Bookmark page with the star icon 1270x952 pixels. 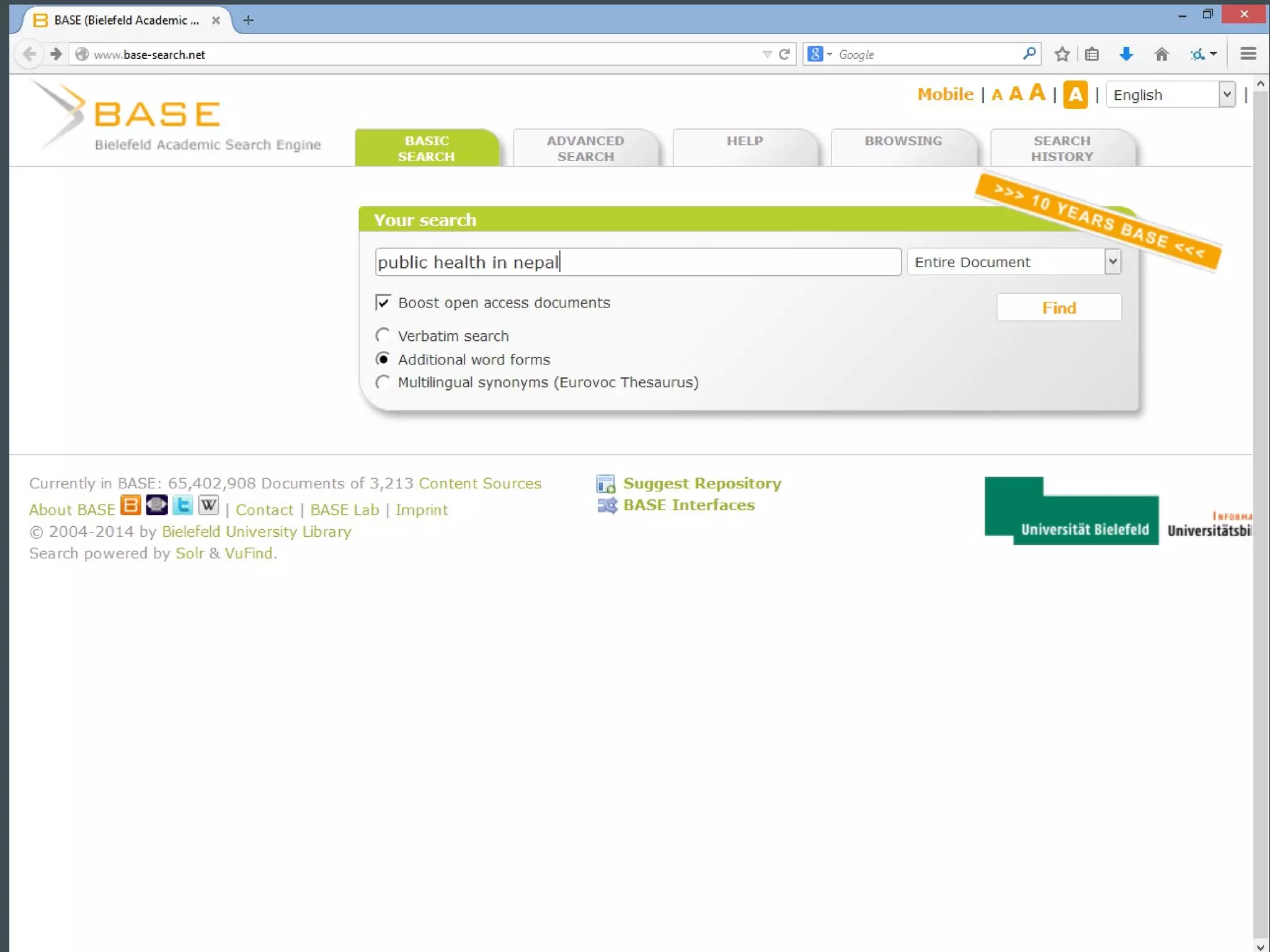[1062, 55]
